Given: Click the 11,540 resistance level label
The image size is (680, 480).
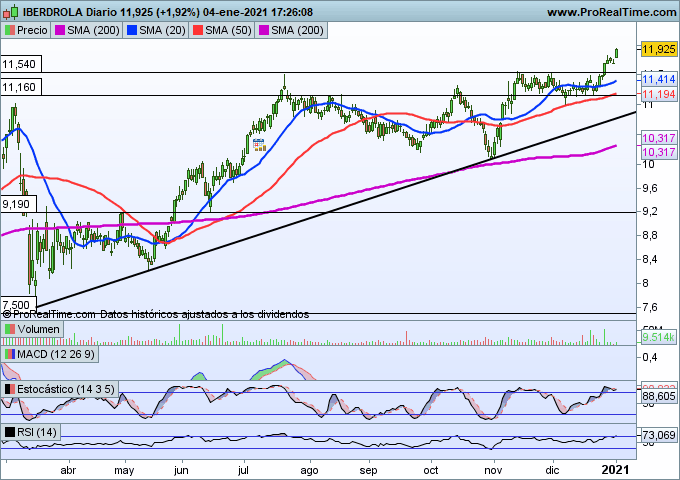Looking at the screenshot, I should [x=19, y=65].
